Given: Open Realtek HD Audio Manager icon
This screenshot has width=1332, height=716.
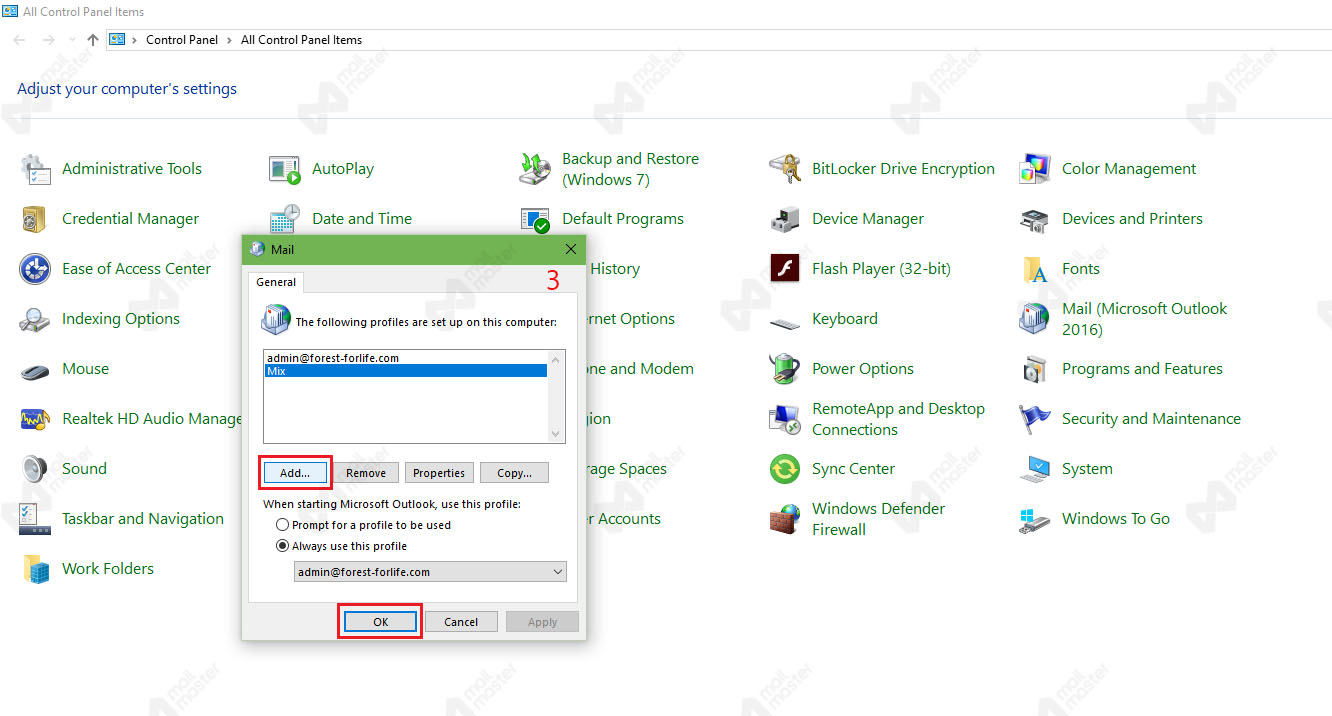Looking at the screenshot, I should click(x=36, y=419).
